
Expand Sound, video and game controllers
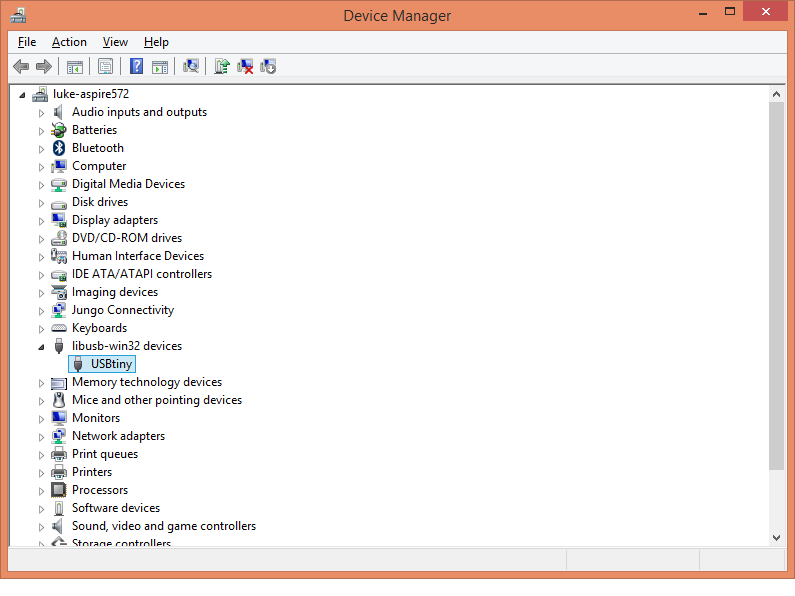[x=41, y=527]
